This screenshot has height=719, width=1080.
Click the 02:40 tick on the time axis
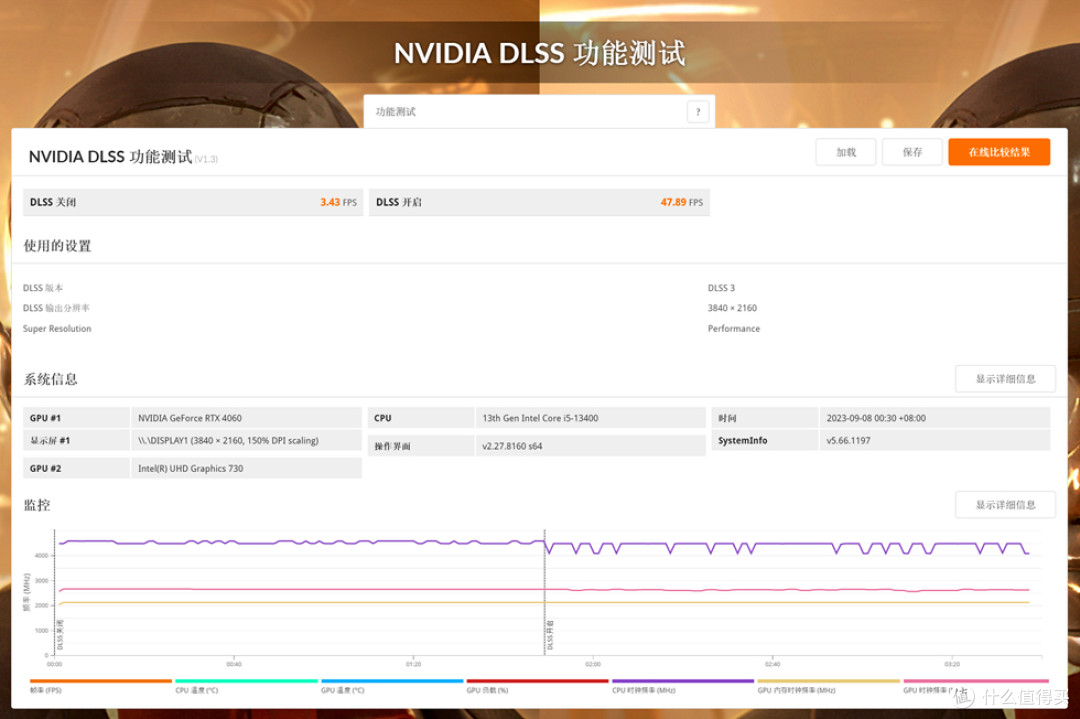point(772,664)
